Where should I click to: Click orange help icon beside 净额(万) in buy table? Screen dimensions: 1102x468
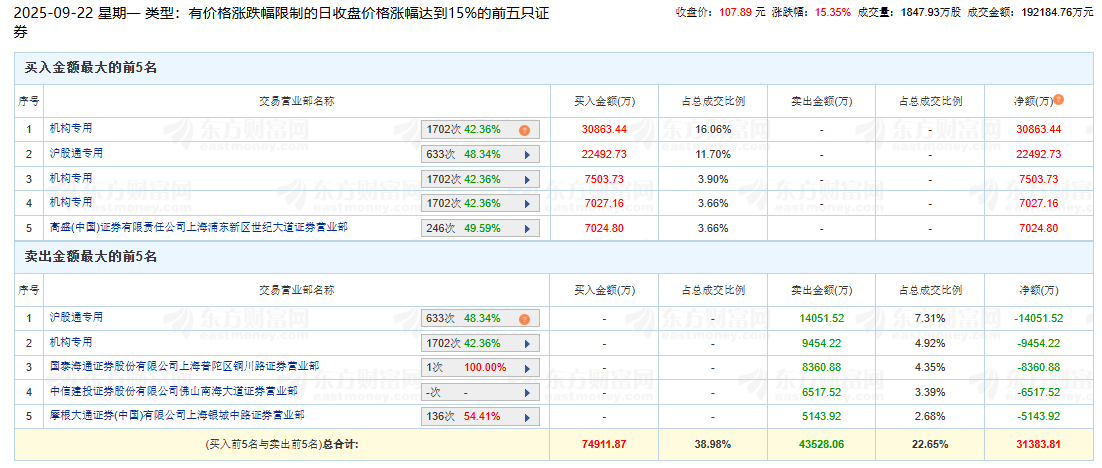(1058, 100)
